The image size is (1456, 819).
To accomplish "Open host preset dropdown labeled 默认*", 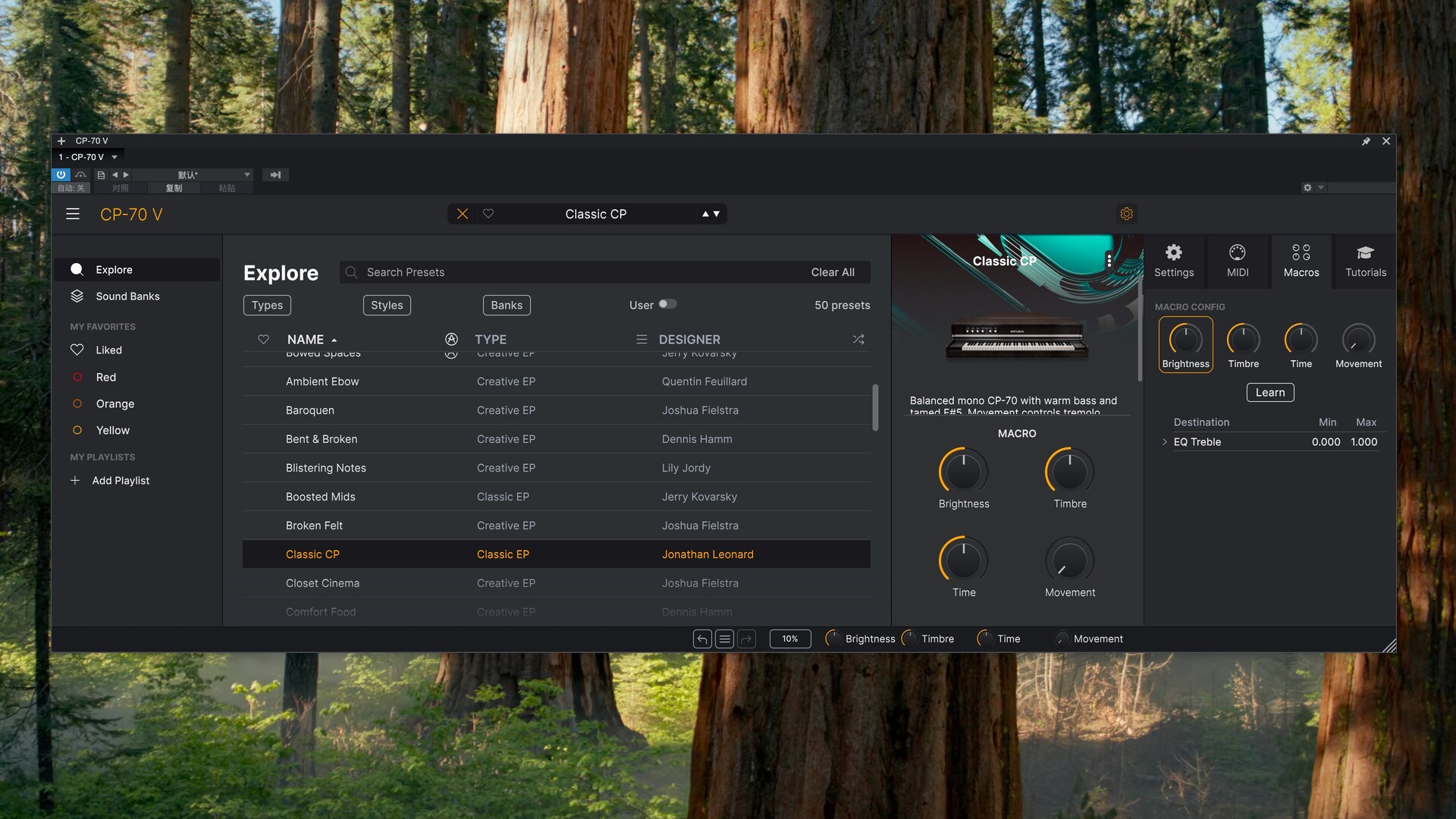I will (193, 175).
